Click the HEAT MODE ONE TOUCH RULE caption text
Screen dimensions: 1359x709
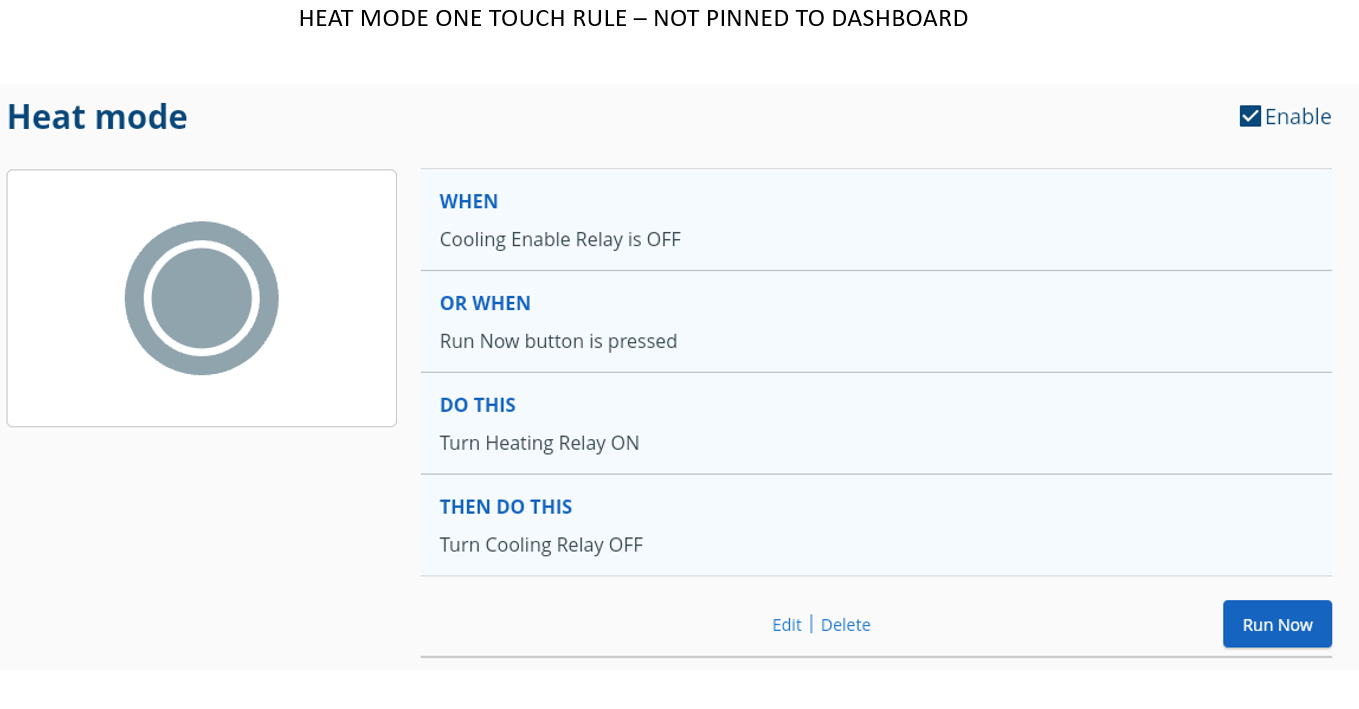tap(462, 18)
